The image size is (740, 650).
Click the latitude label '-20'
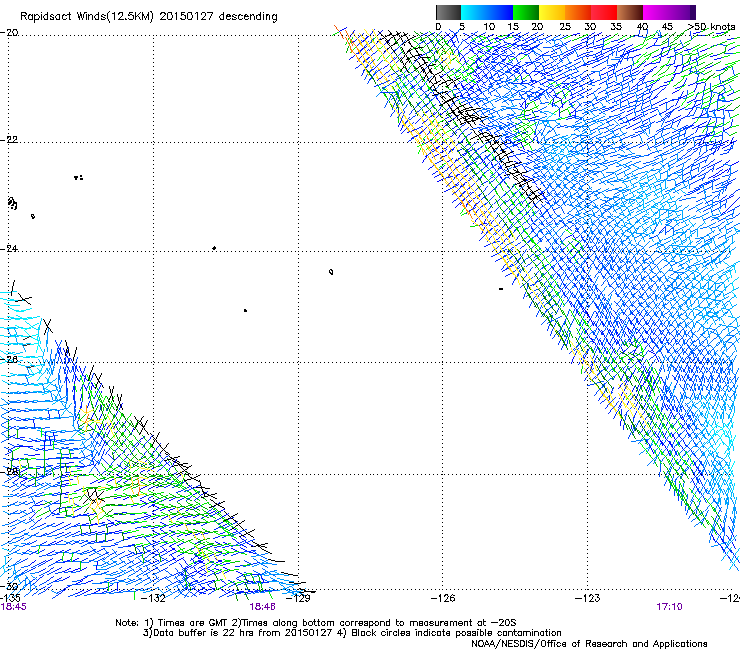(9, 33)
